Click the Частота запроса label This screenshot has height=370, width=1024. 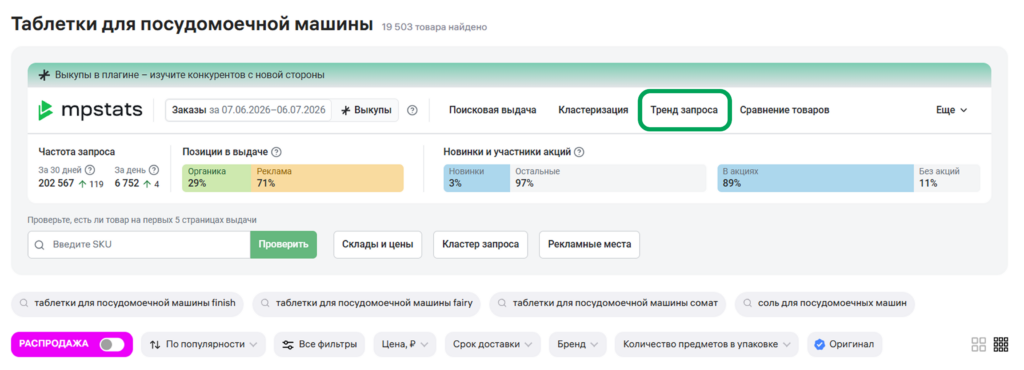click(76, 152)
